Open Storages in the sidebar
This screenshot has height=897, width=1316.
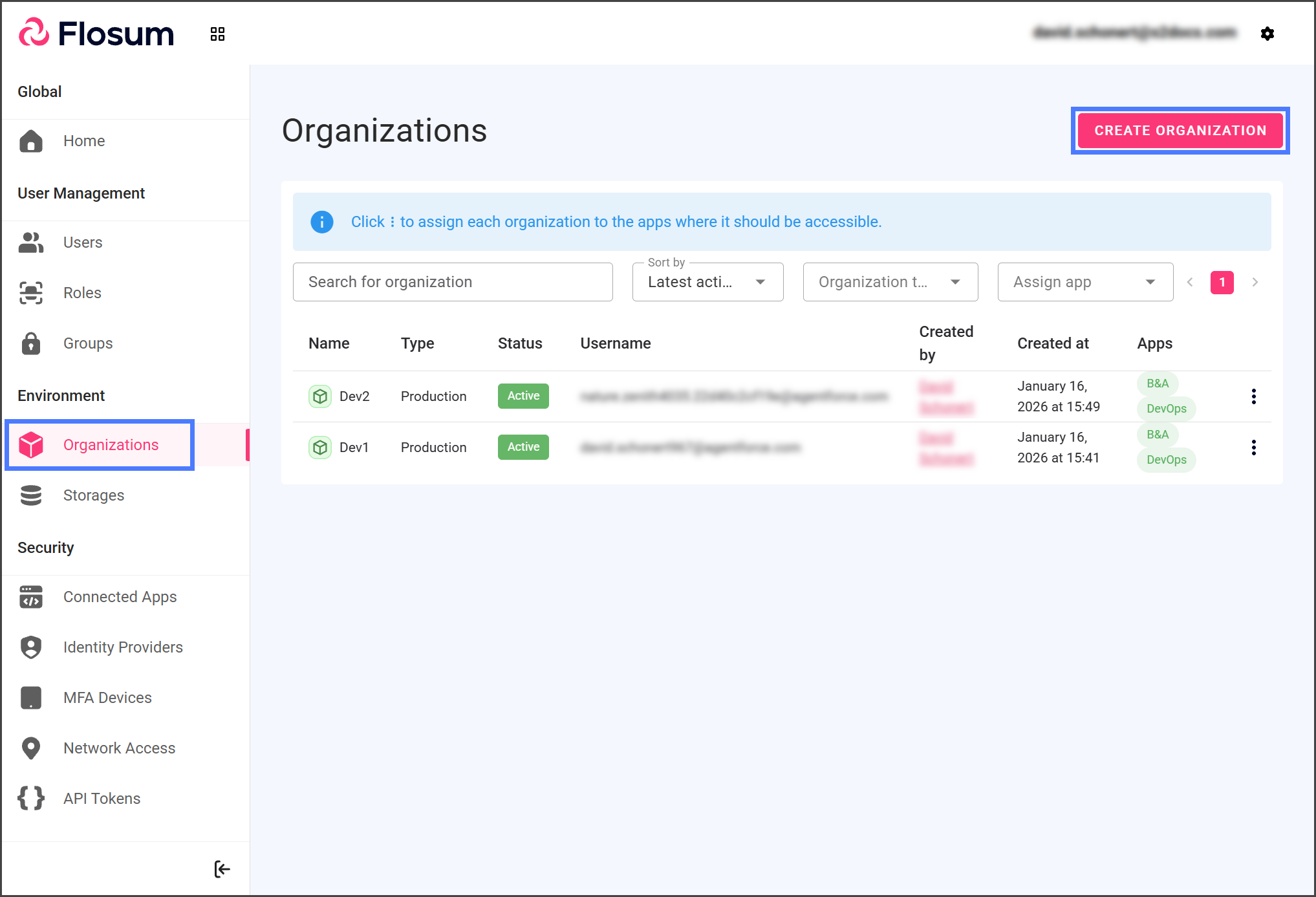pyautogui.click(x=93, y=495)
